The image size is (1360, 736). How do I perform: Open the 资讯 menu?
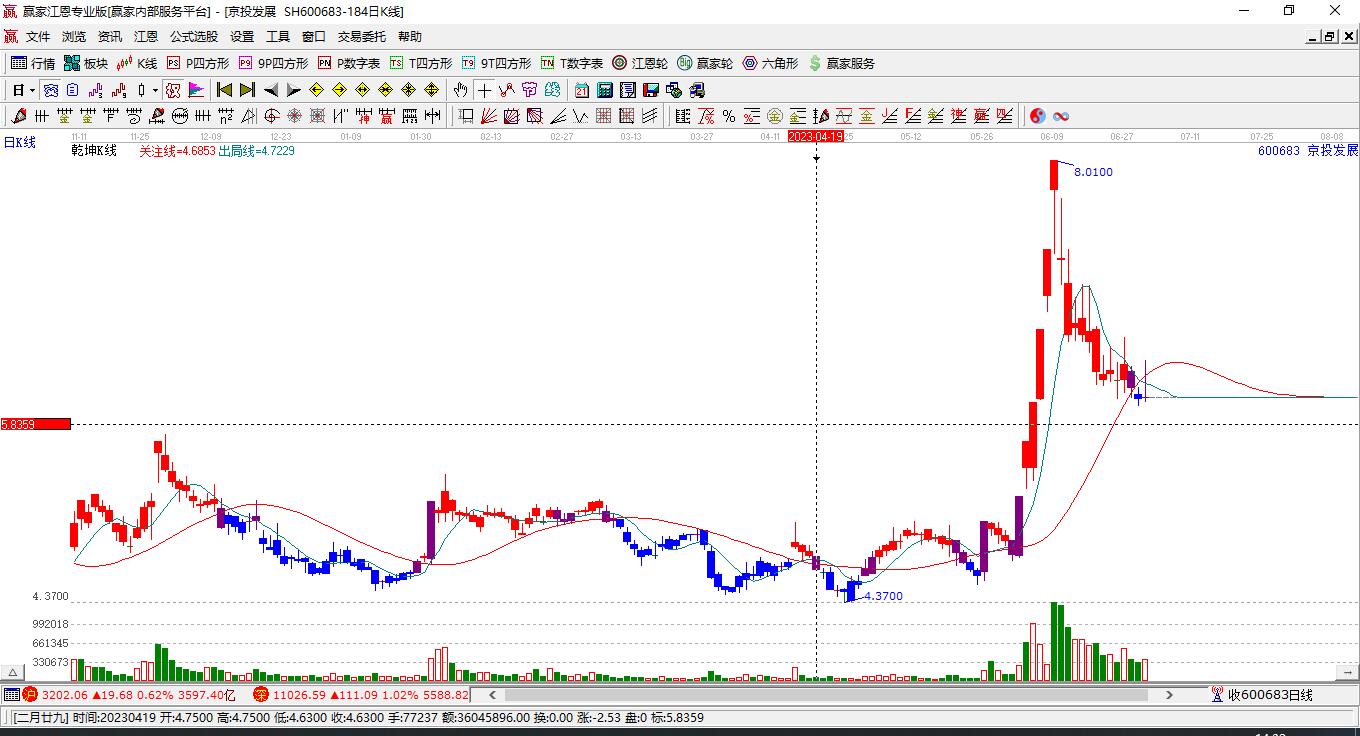[110, 37]
